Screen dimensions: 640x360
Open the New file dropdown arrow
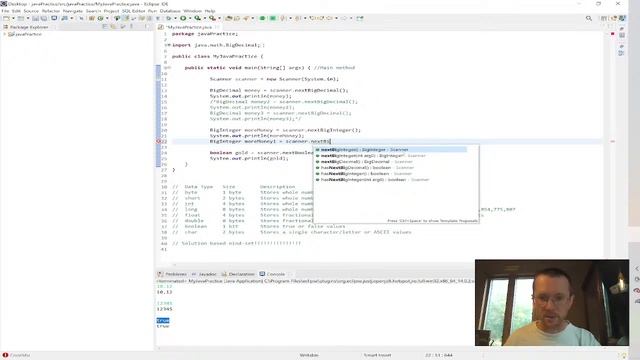click(13, 18)
